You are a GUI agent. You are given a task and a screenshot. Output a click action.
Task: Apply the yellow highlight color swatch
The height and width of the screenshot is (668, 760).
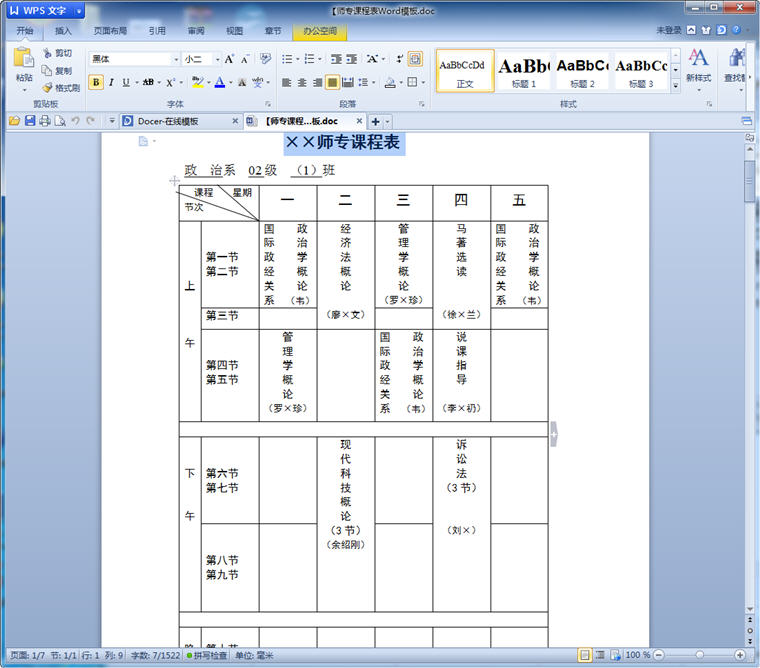(x=197, y=82)
